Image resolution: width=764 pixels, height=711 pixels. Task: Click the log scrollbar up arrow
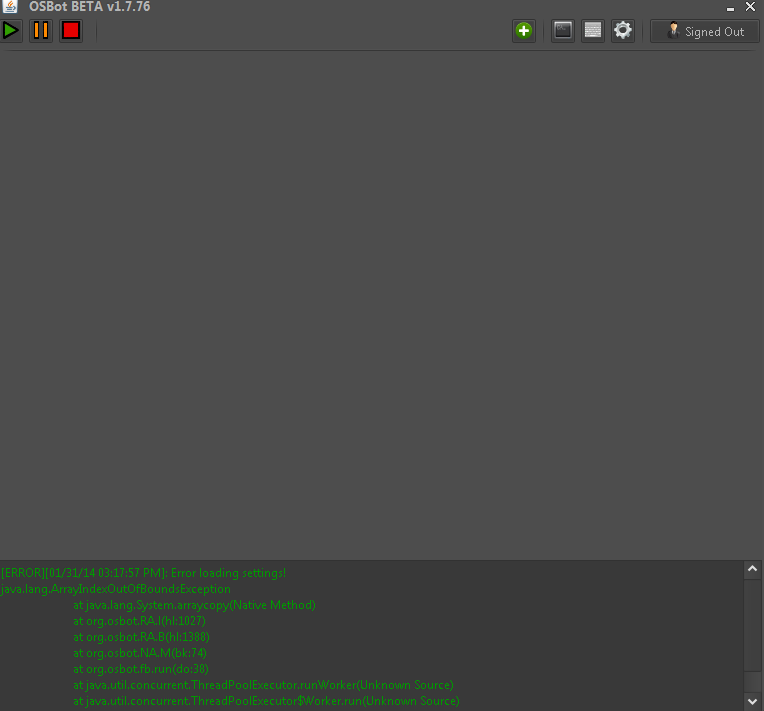tap(752, 569)
